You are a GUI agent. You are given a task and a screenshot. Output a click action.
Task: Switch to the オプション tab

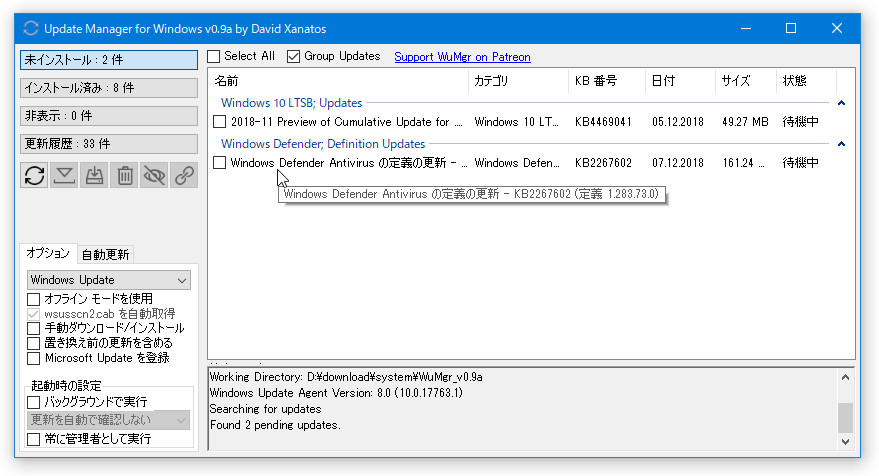click(x=48, y=253)
